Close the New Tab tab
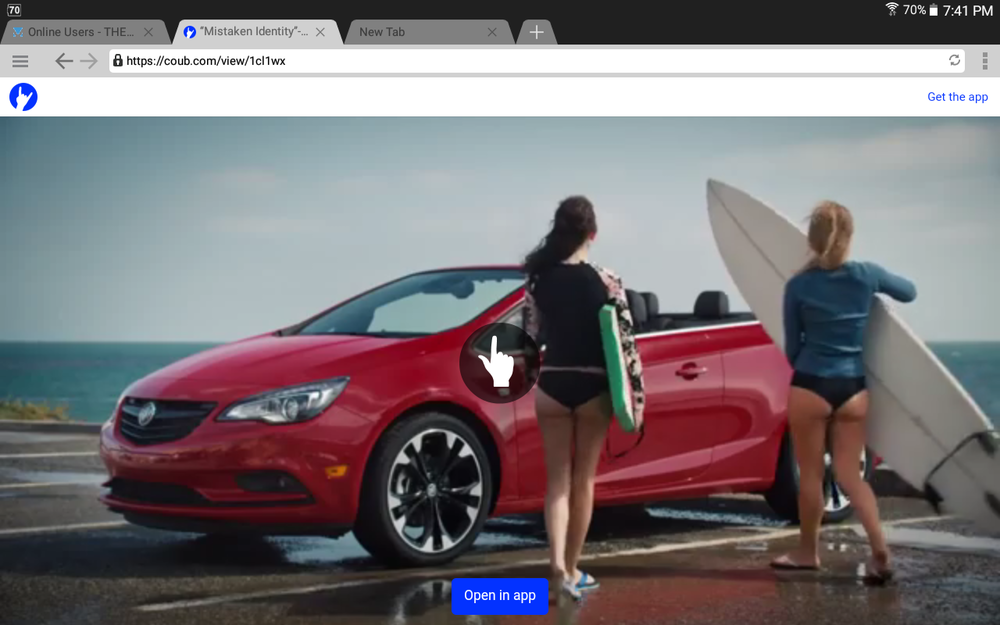This screenshot has width=1000, height=625. point(492,32)
